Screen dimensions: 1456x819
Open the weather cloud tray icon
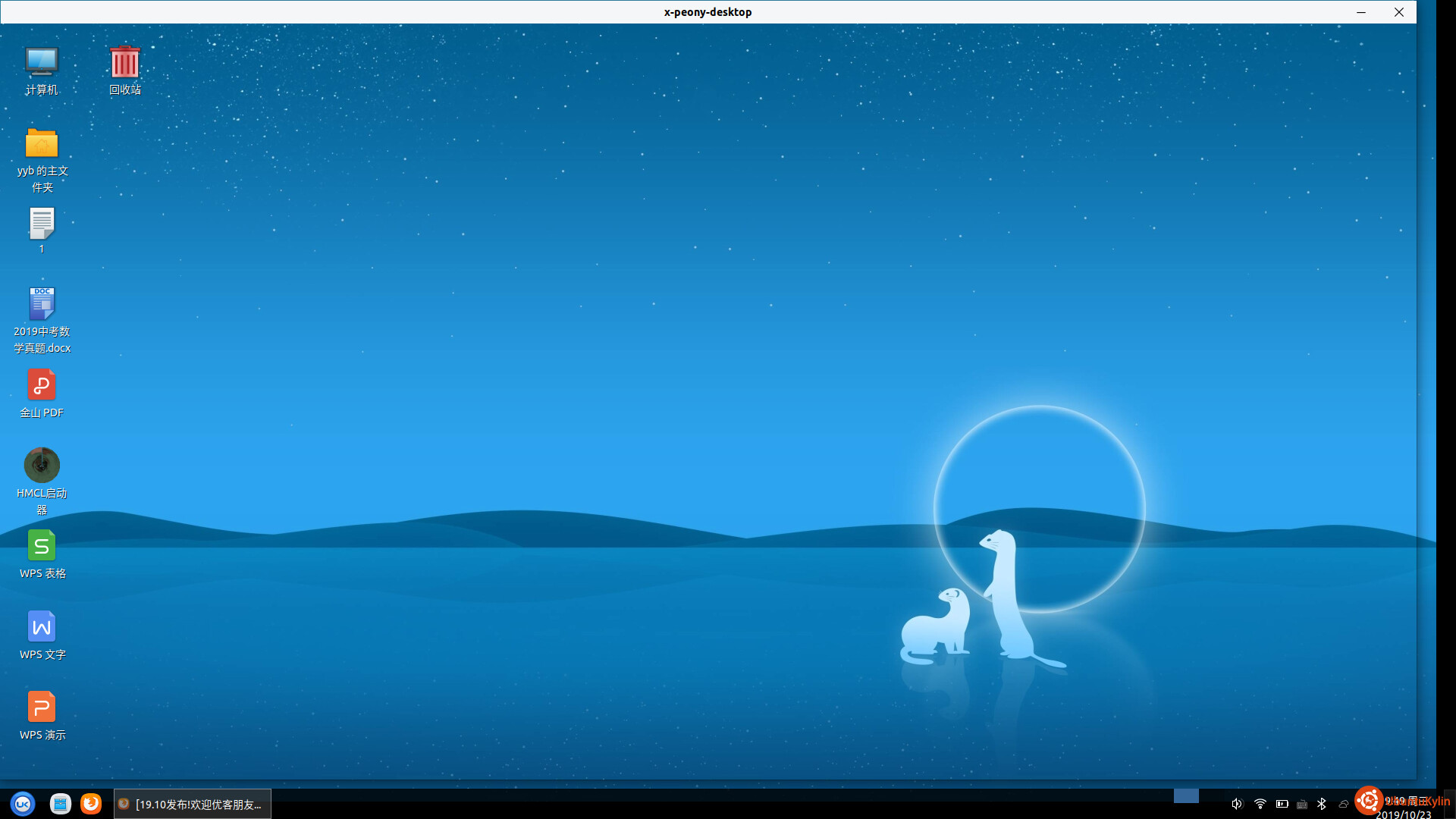(x=1343, y=804)
